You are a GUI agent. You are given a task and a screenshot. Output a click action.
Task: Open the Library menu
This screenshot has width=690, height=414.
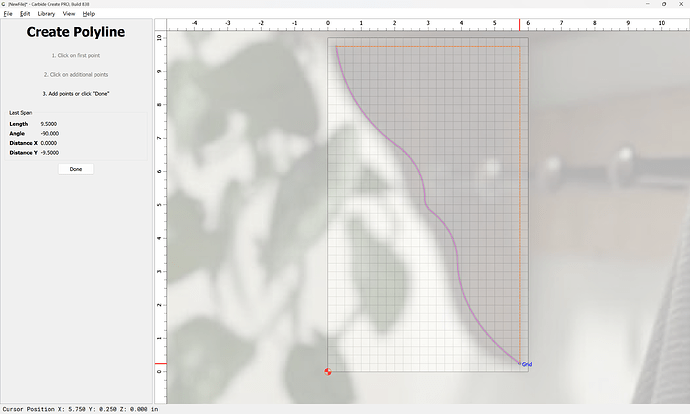pyautogui.click(x=46, y=14)
